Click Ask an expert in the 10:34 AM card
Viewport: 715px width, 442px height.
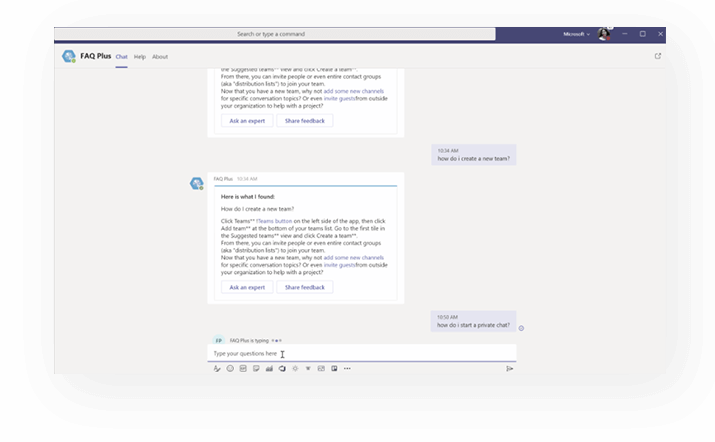click(x=247, y=287)
